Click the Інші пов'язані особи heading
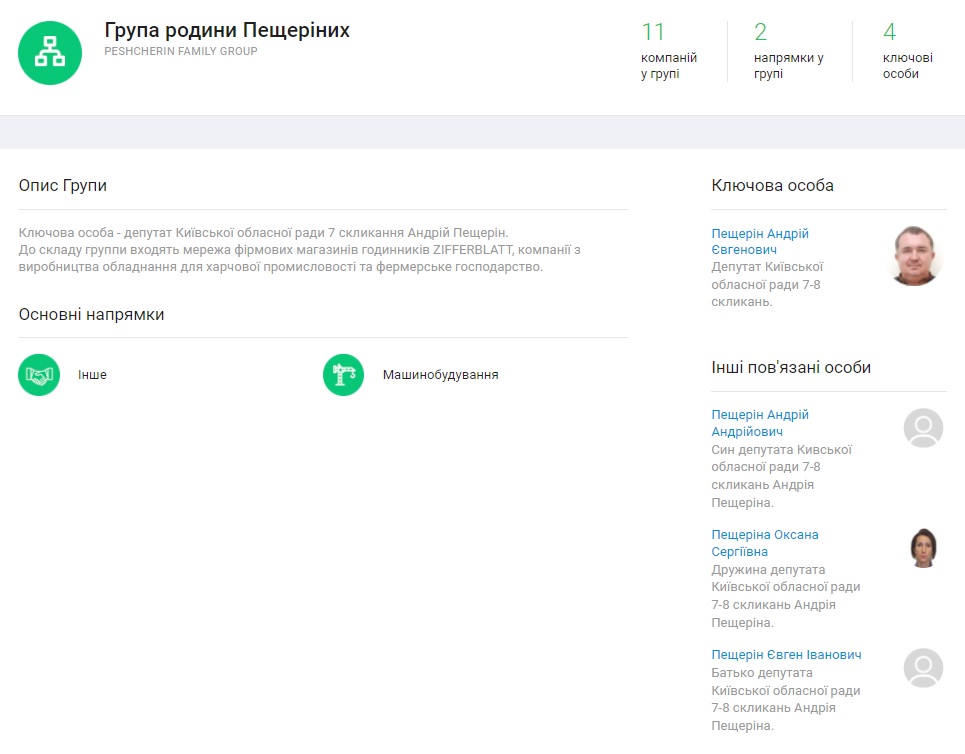 (x=791, y=367)
